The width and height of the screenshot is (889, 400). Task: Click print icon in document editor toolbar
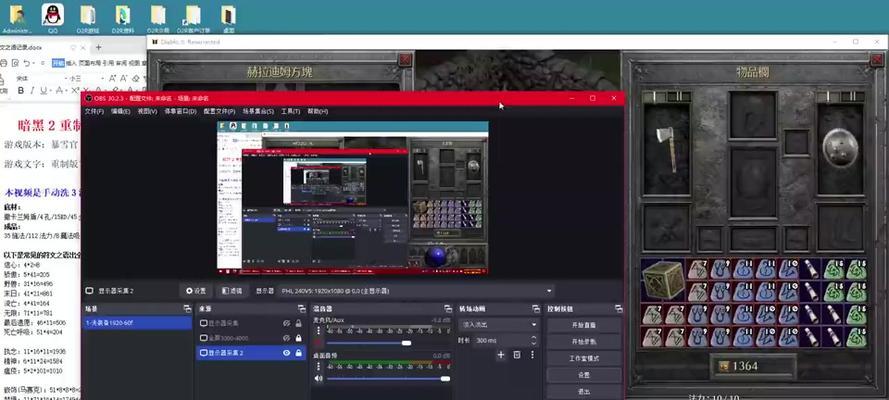click(3, 63)
